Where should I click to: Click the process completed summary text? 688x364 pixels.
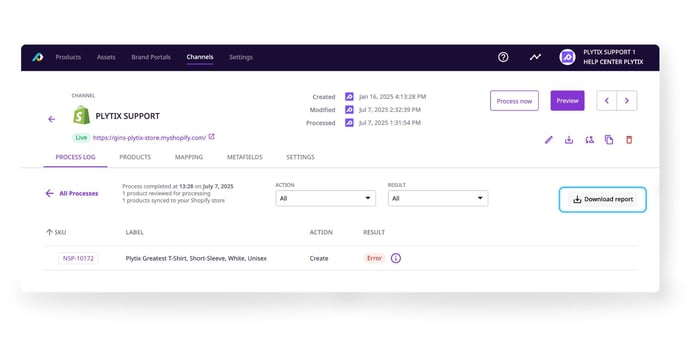coord(178,193)
